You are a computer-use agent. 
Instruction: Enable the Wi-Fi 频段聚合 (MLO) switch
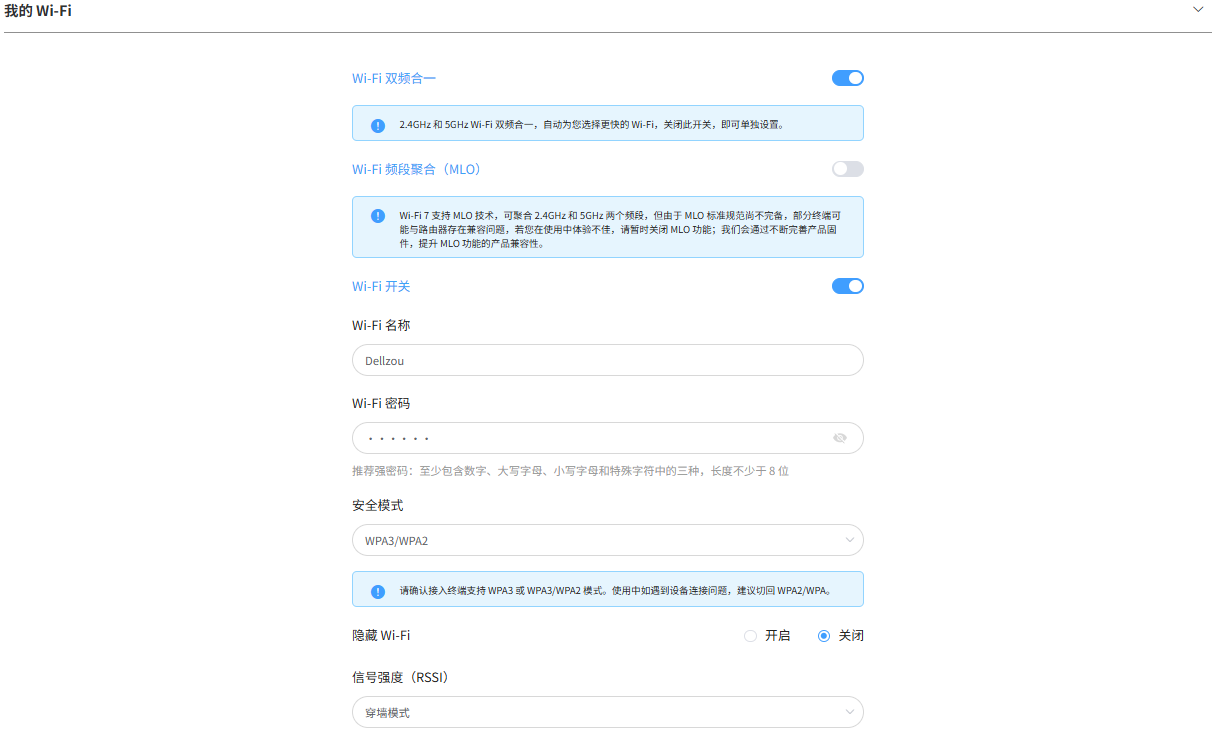click(847, 169)
